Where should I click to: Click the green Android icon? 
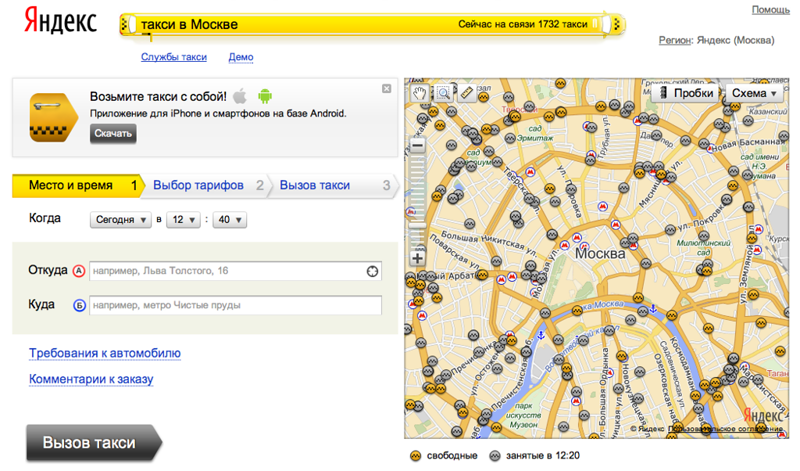(265, 95)
